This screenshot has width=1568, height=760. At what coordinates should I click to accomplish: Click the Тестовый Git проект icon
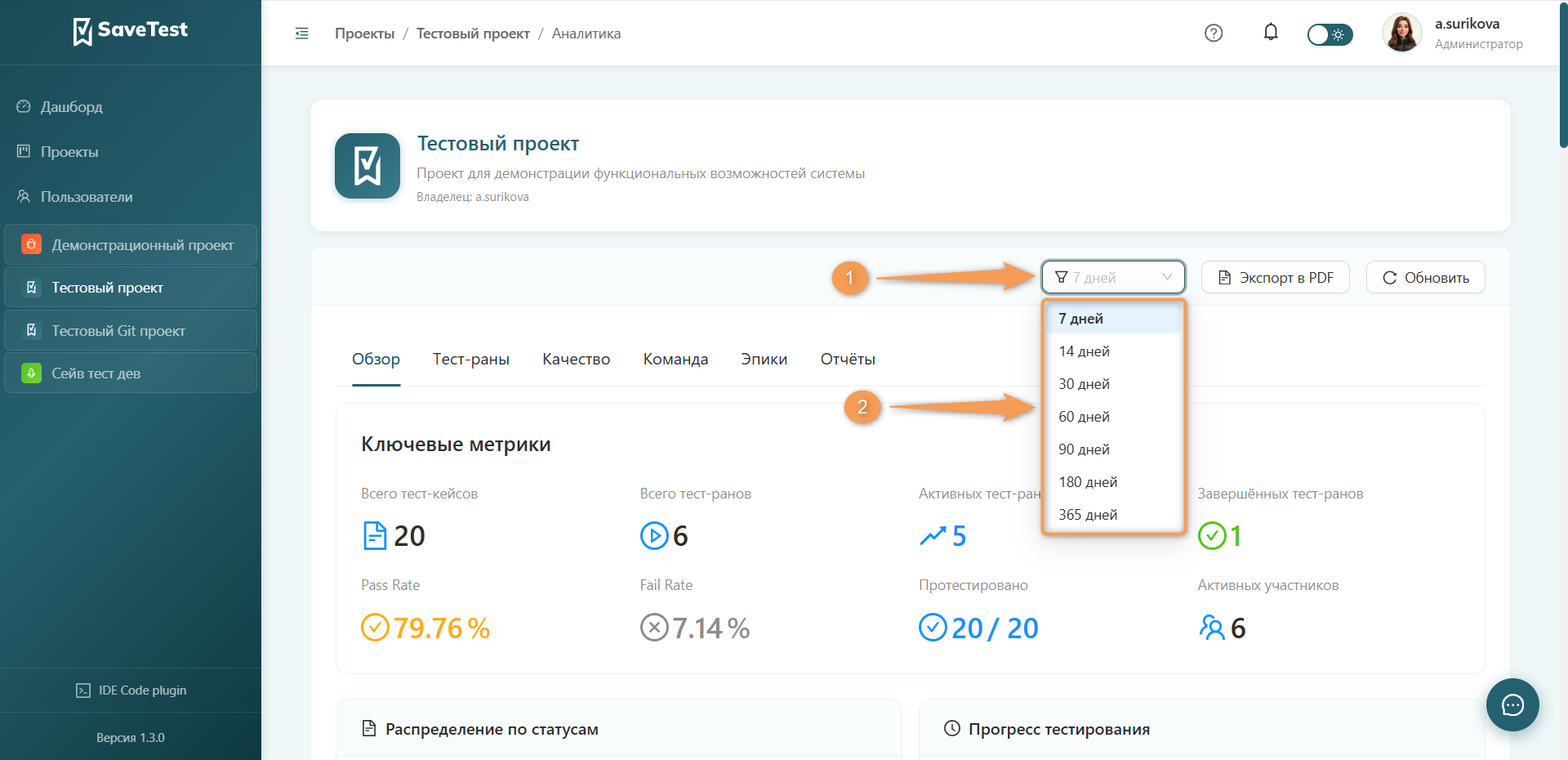pos(31,330)
